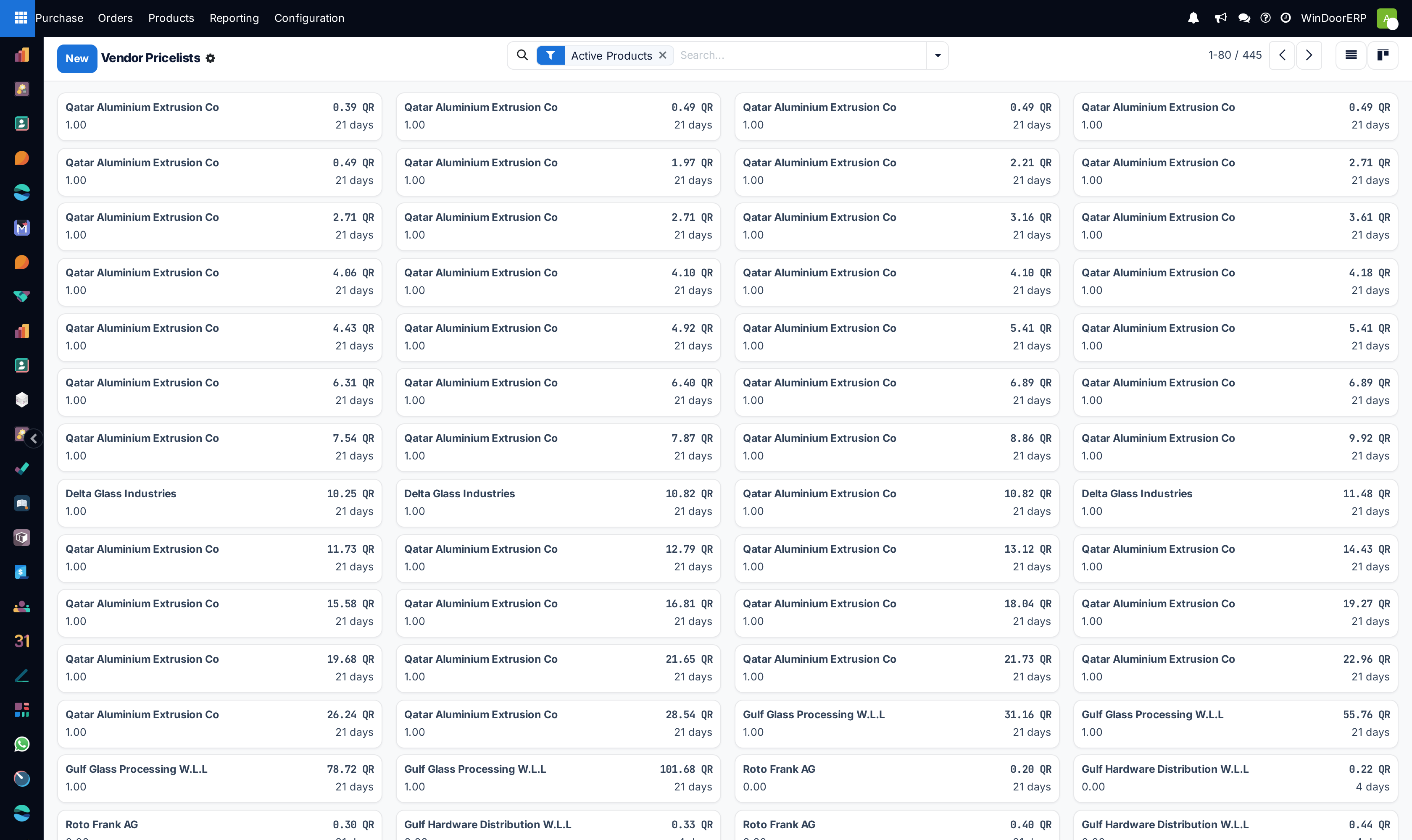Open the 4.92 QR pricelist card

(558, 337)
